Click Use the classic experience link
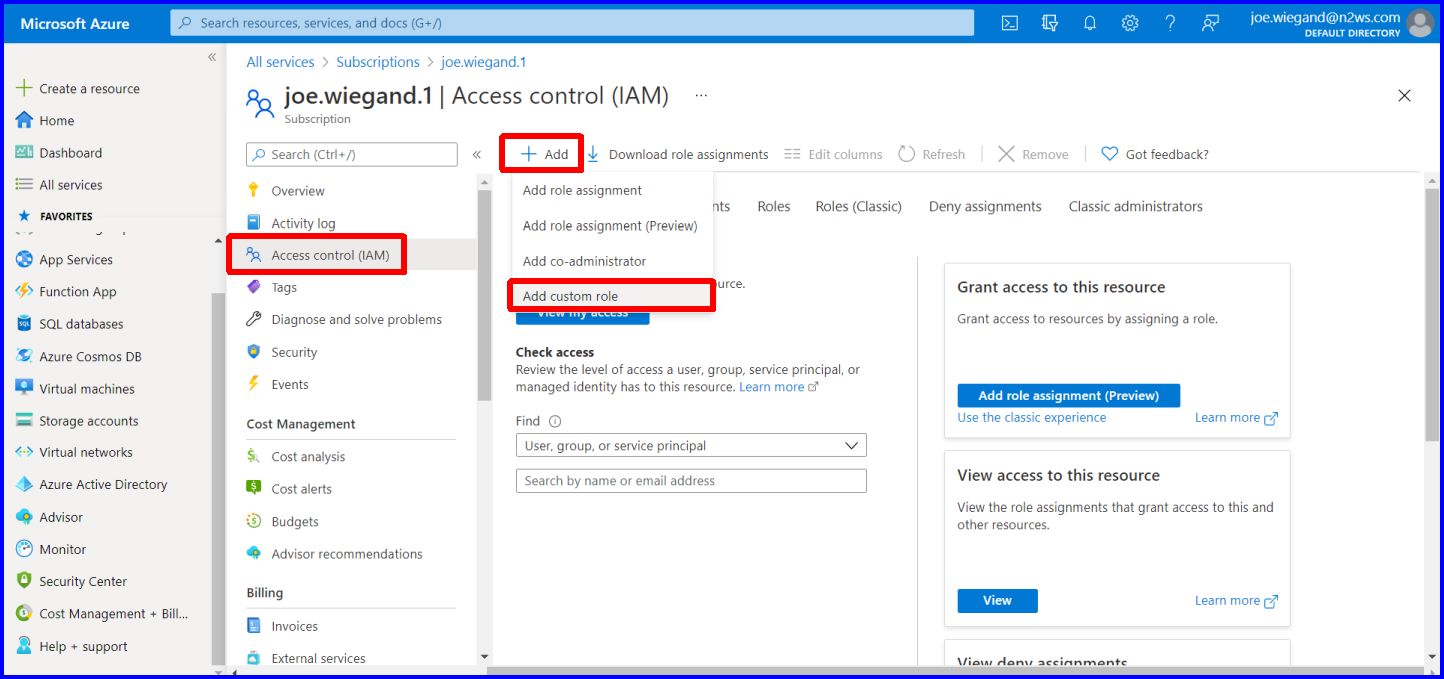 tap(1032, 418)
